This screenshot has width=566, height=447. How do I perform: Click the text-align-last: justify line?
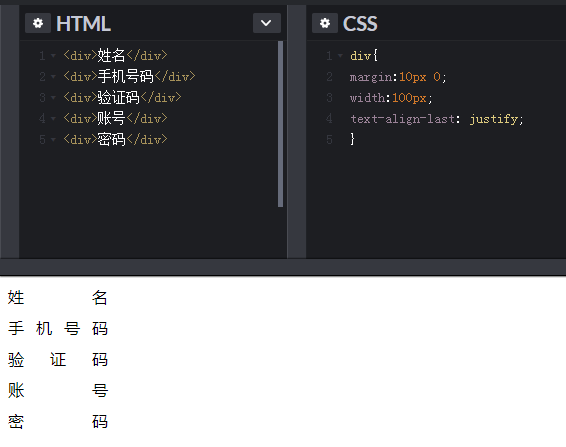coord(437,119)
